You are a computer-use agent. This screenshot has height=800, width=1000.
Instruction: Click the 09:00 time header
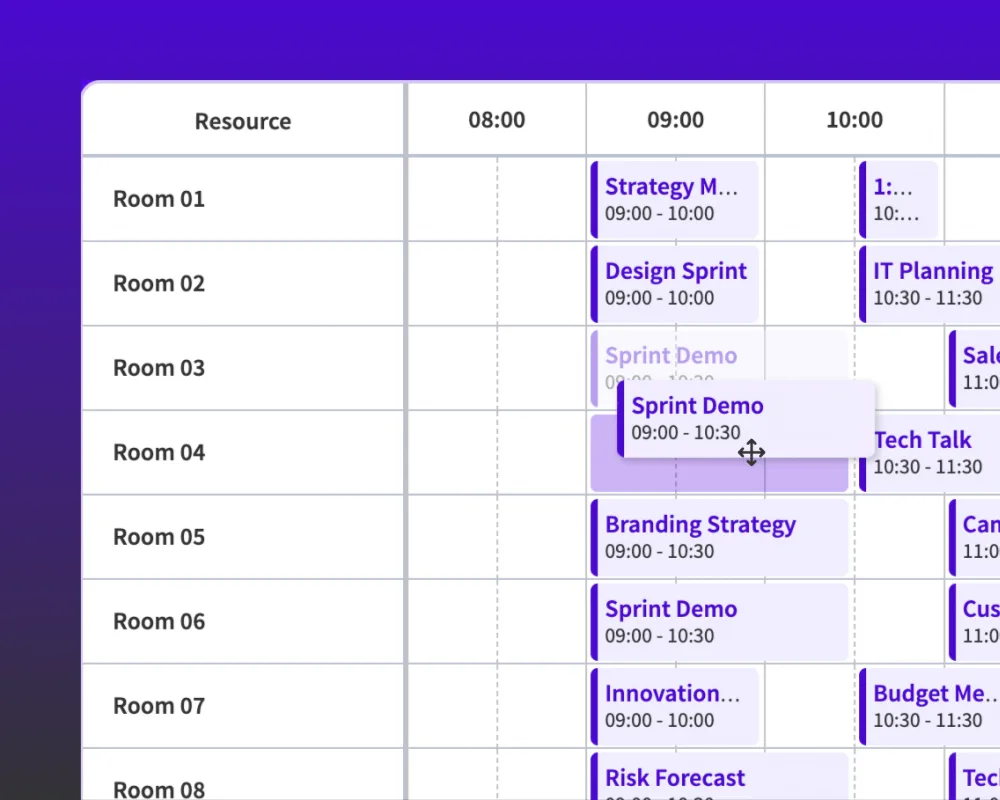pyautogui.click(x=675, y=119)
